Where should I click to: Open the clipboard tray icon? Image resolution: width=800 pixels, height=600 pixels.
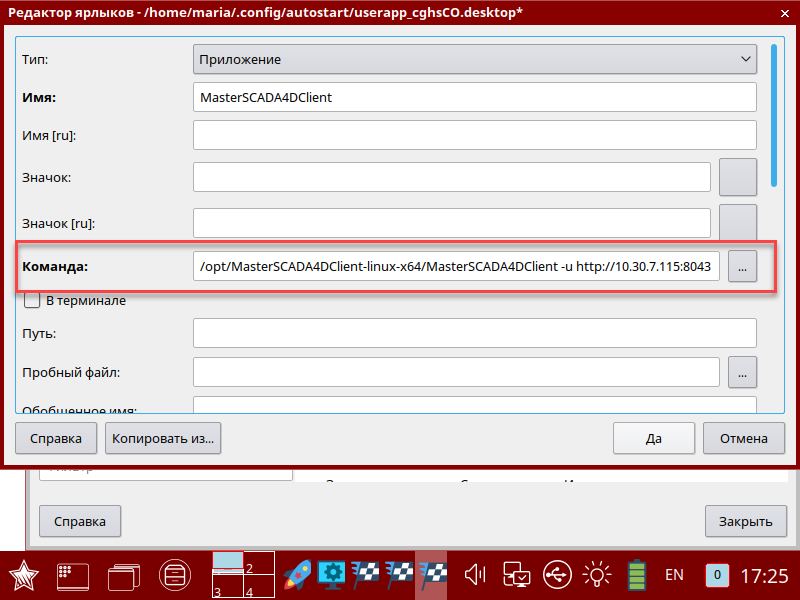coord(516,574)
